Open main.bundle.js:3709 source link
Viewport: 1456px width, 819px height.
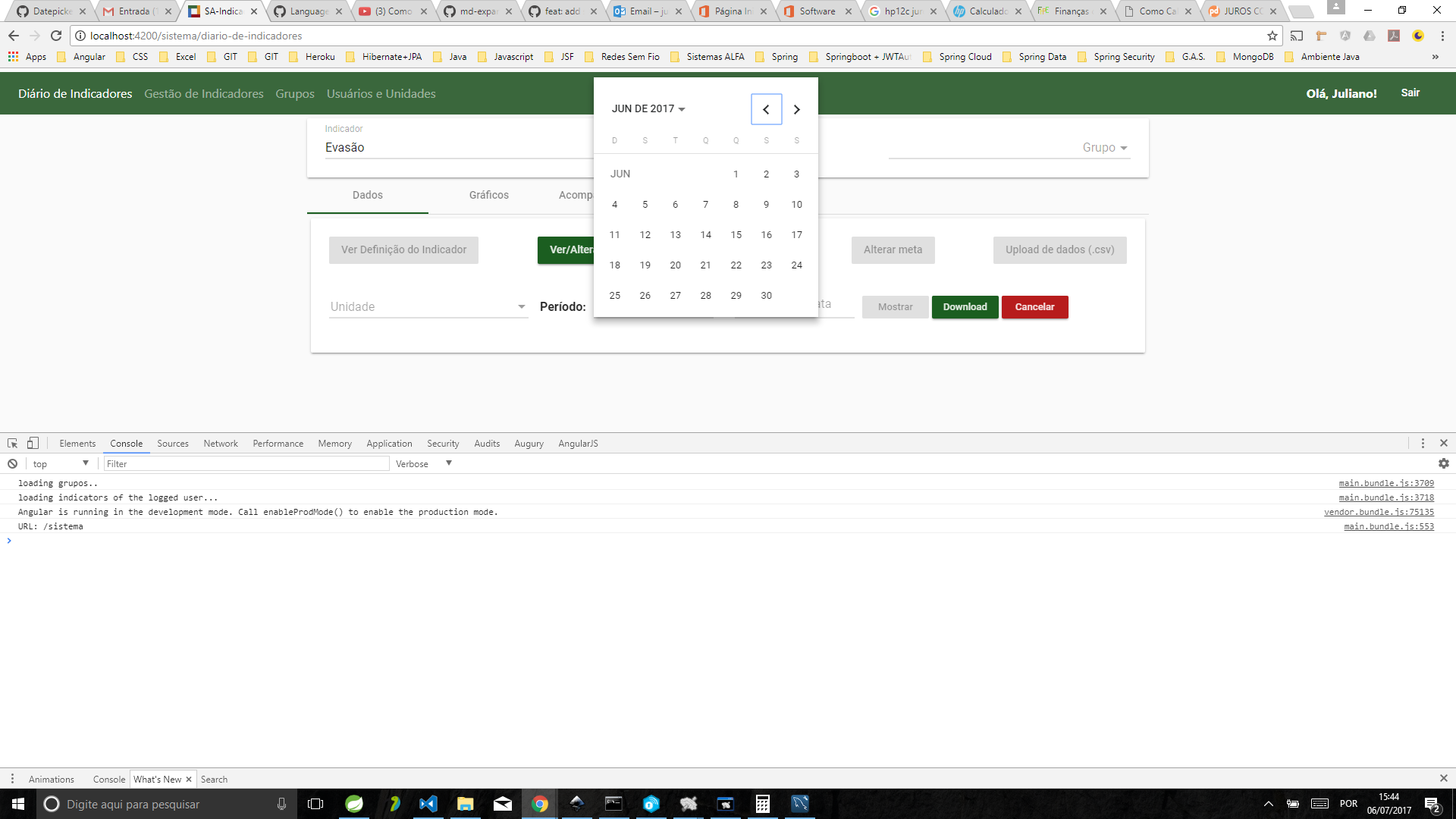coord(1386,483)
